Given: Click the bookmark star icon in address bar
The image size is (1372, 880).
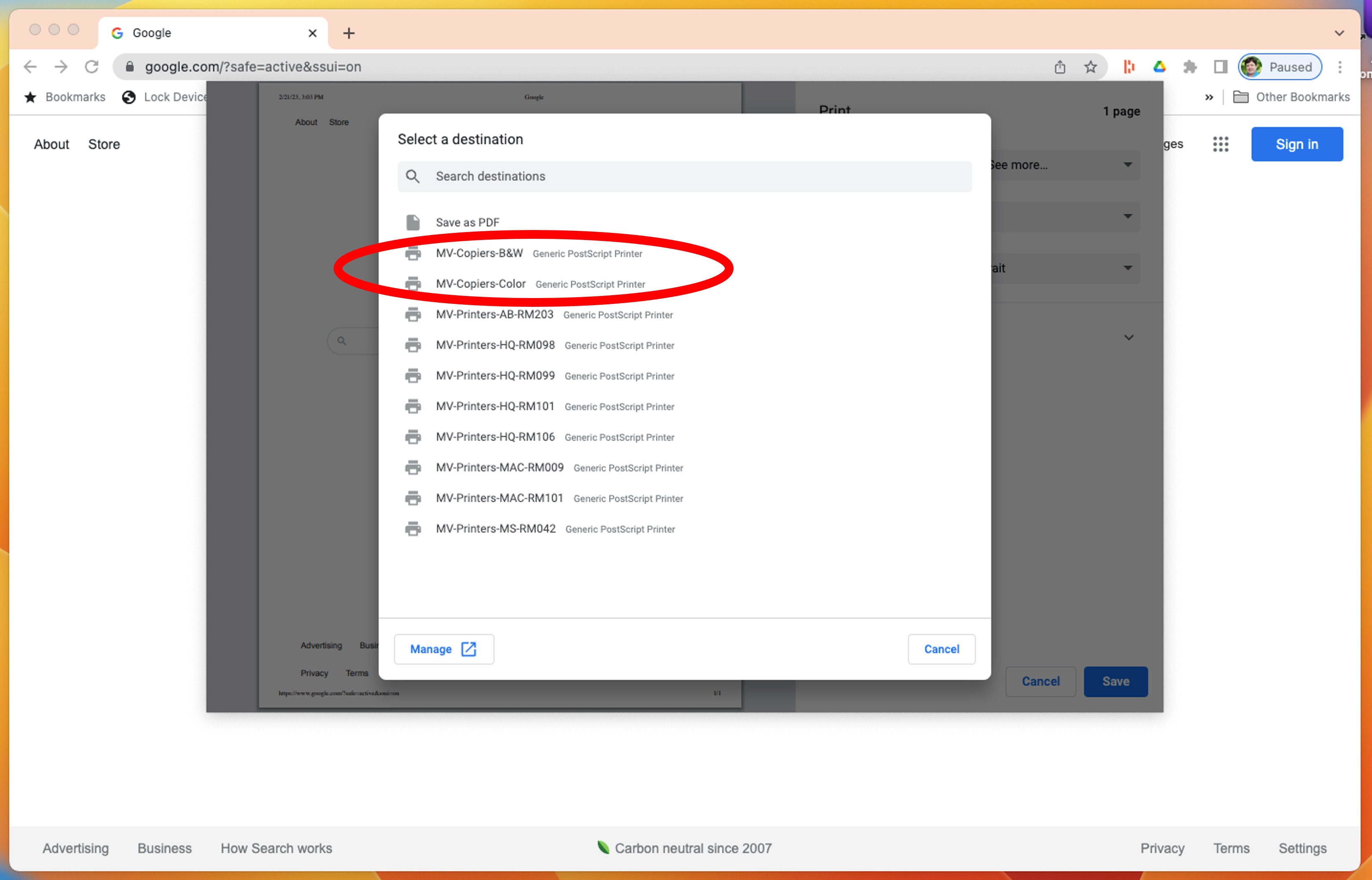Looking at the screenshot, I should point(1090,67).
